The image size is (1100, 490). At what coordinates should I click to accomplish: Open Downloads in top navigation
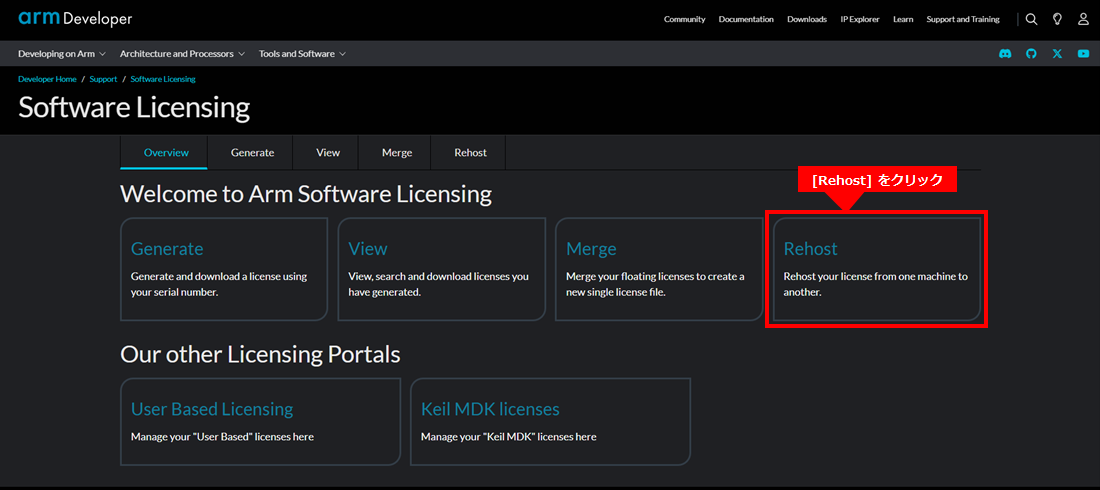tap(807, 20)
